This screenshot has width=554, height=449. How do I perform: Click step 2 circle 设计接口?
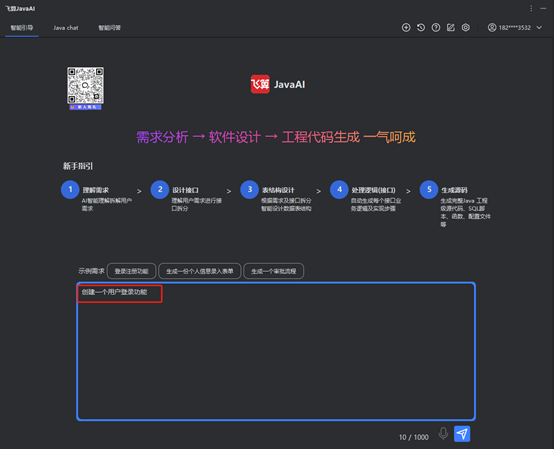[x=160, y=190]
